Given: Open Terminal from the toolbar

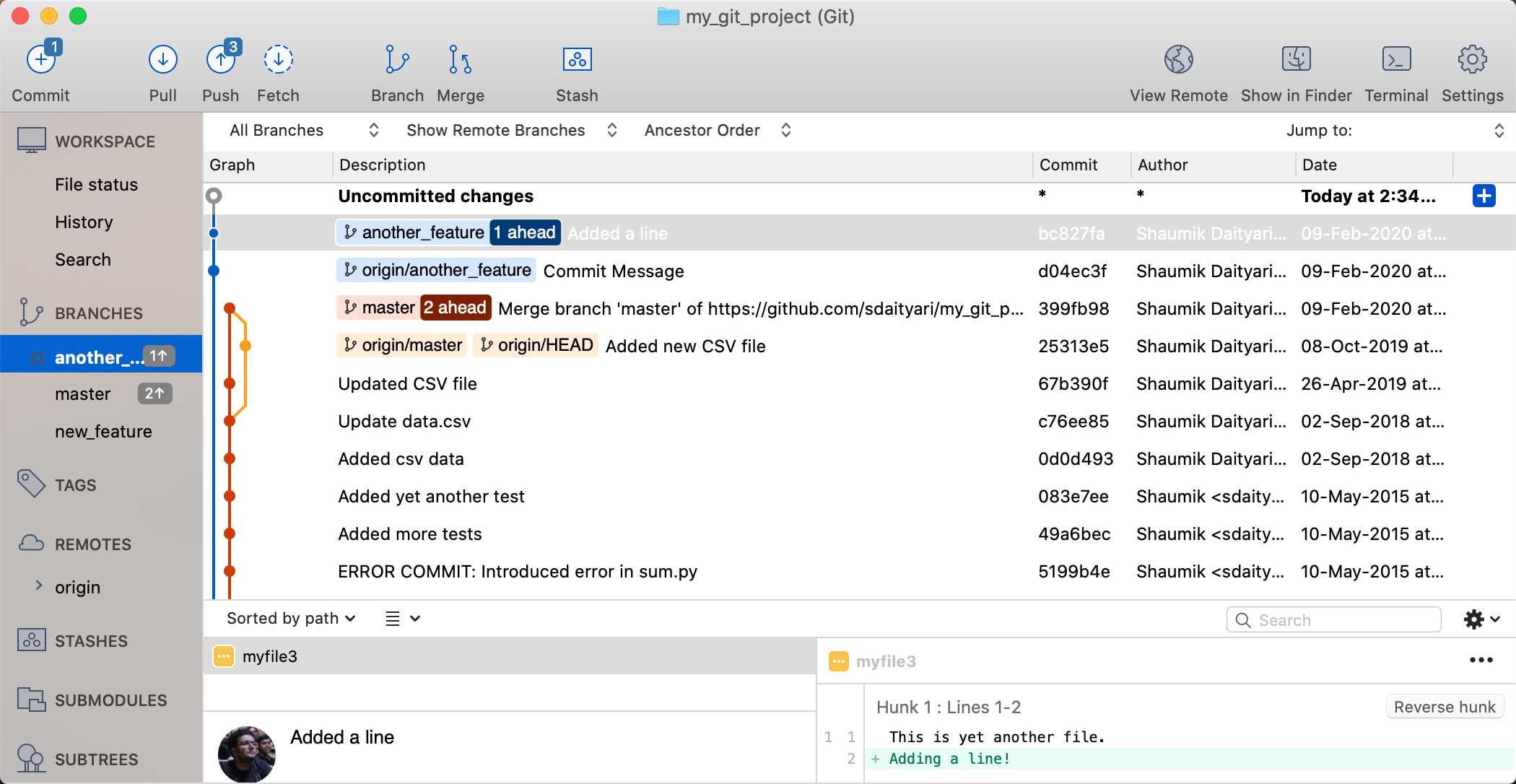Looking at the screenshot, I should click(1395, 59).
